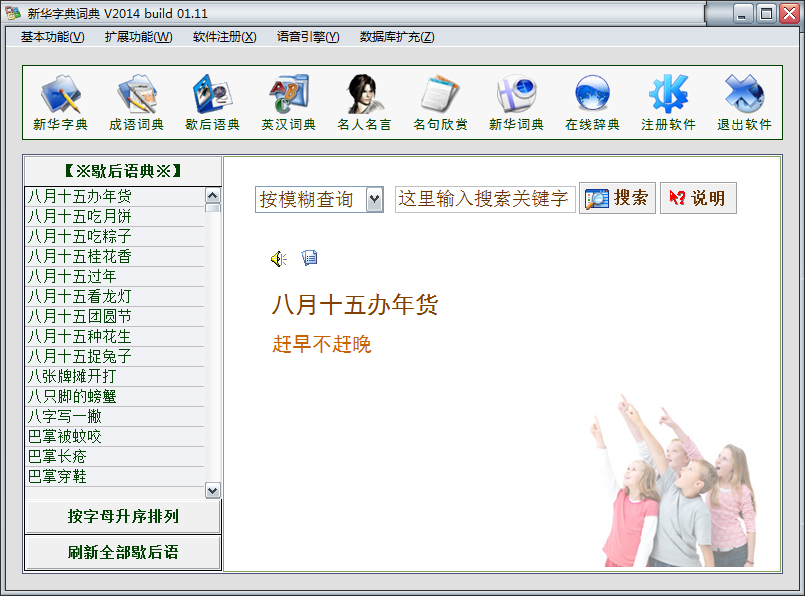Open the 名人名言 famous quotes icon

pyautogui.click(x=365, y=102)
